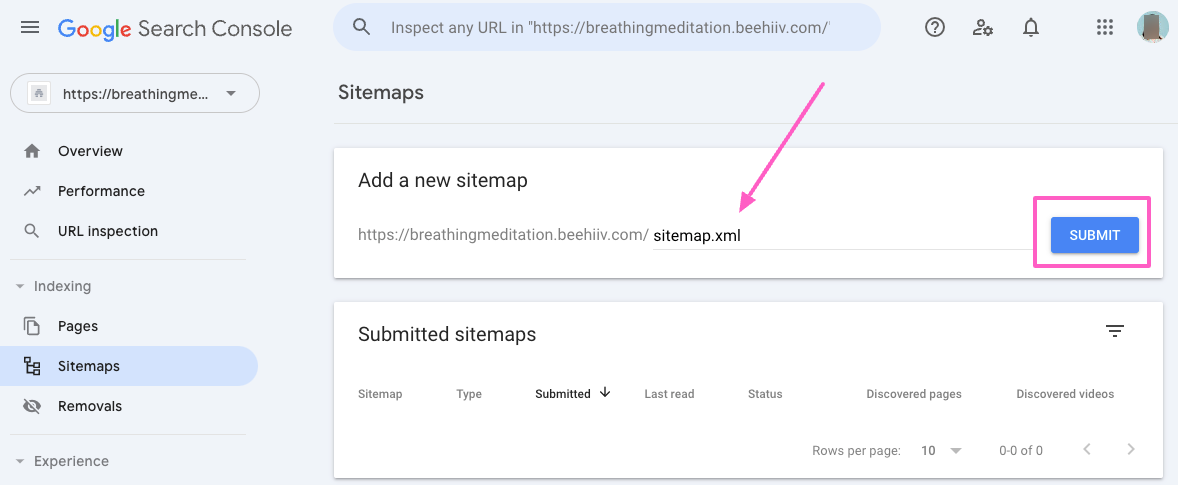Open the URL inspection tool
This screenshot has height=485, width=1178.
tap(107, 231)
